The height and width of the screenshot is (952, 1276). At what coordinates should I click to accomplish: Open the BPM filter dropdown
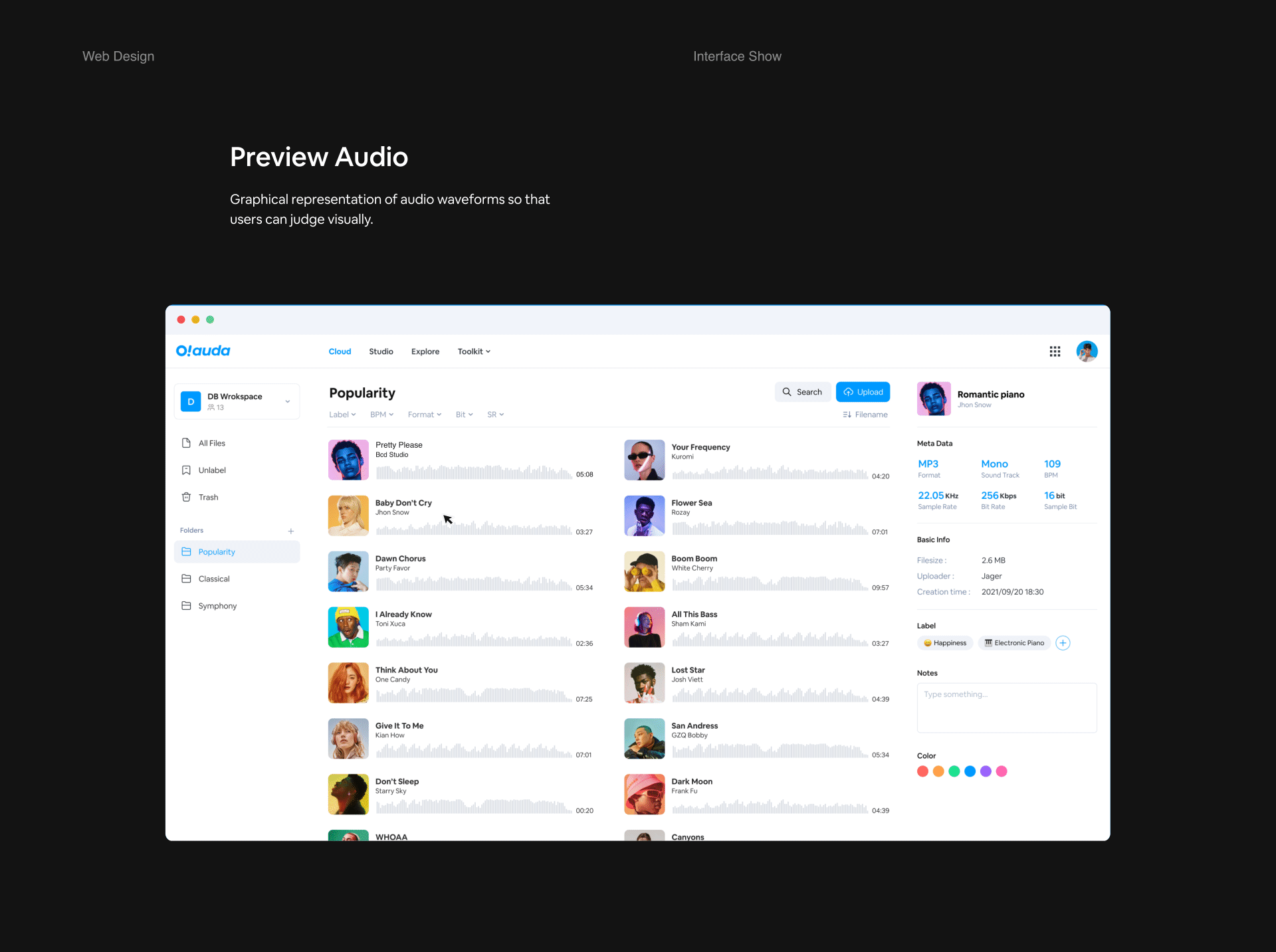[382, 415]
